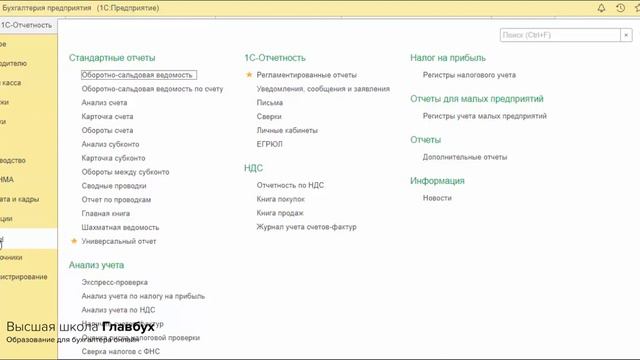Toggle favorite star for Регламентированные отчеты
640x360 pixels.
(x=249, y=75)
